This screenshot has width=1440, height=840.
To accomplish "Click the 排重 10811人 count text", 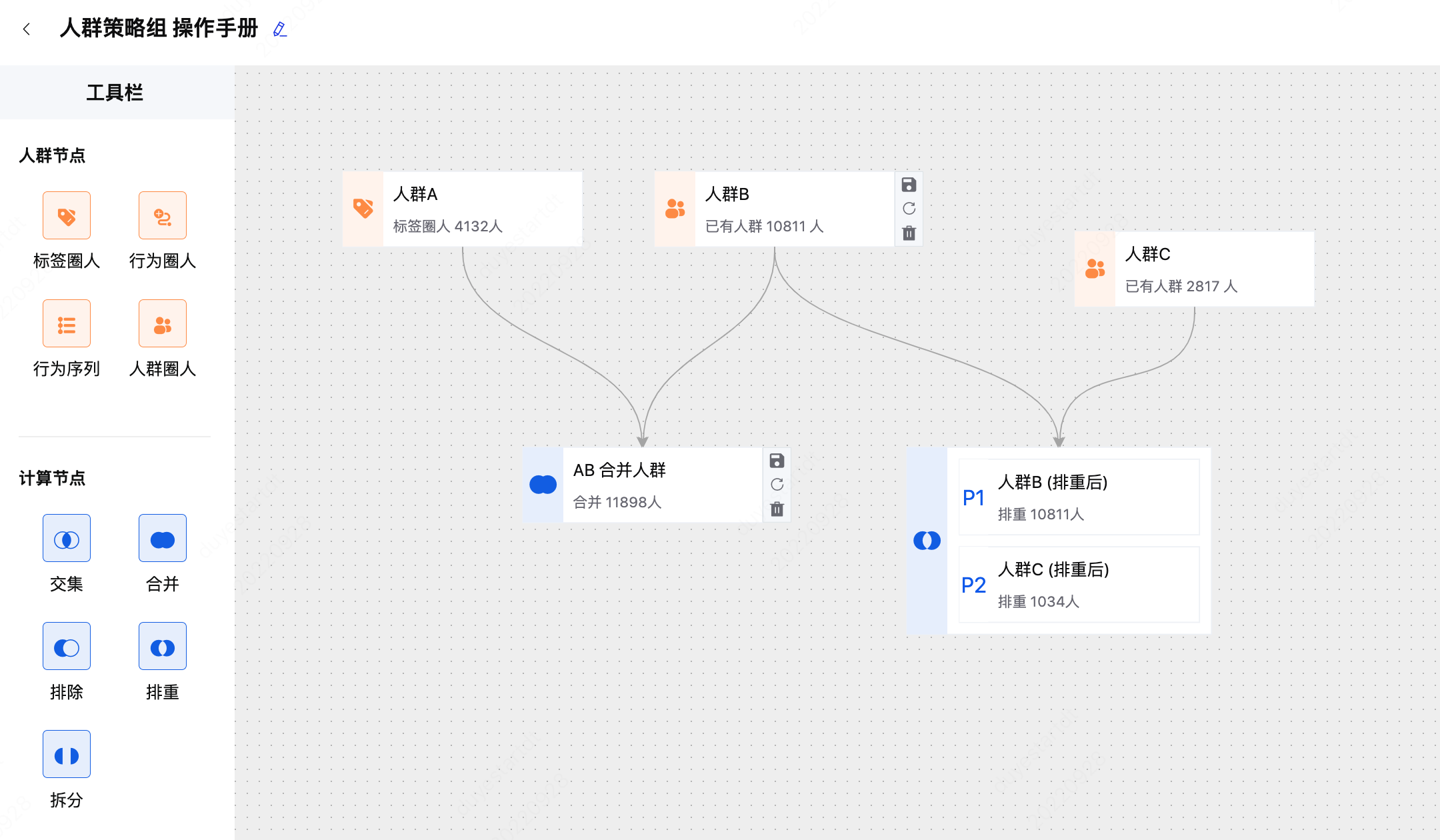I will [1041, 515].
